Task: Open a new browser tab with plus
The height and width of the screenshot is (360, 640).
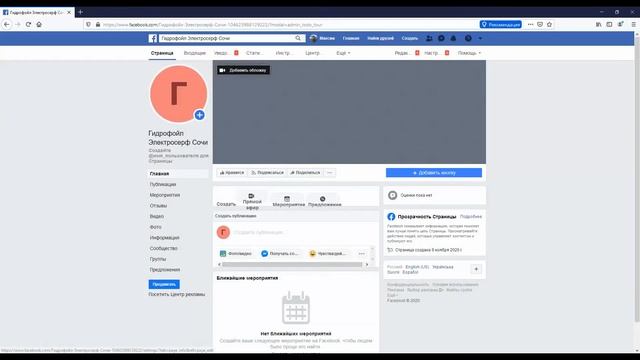Action: (80, 12)
